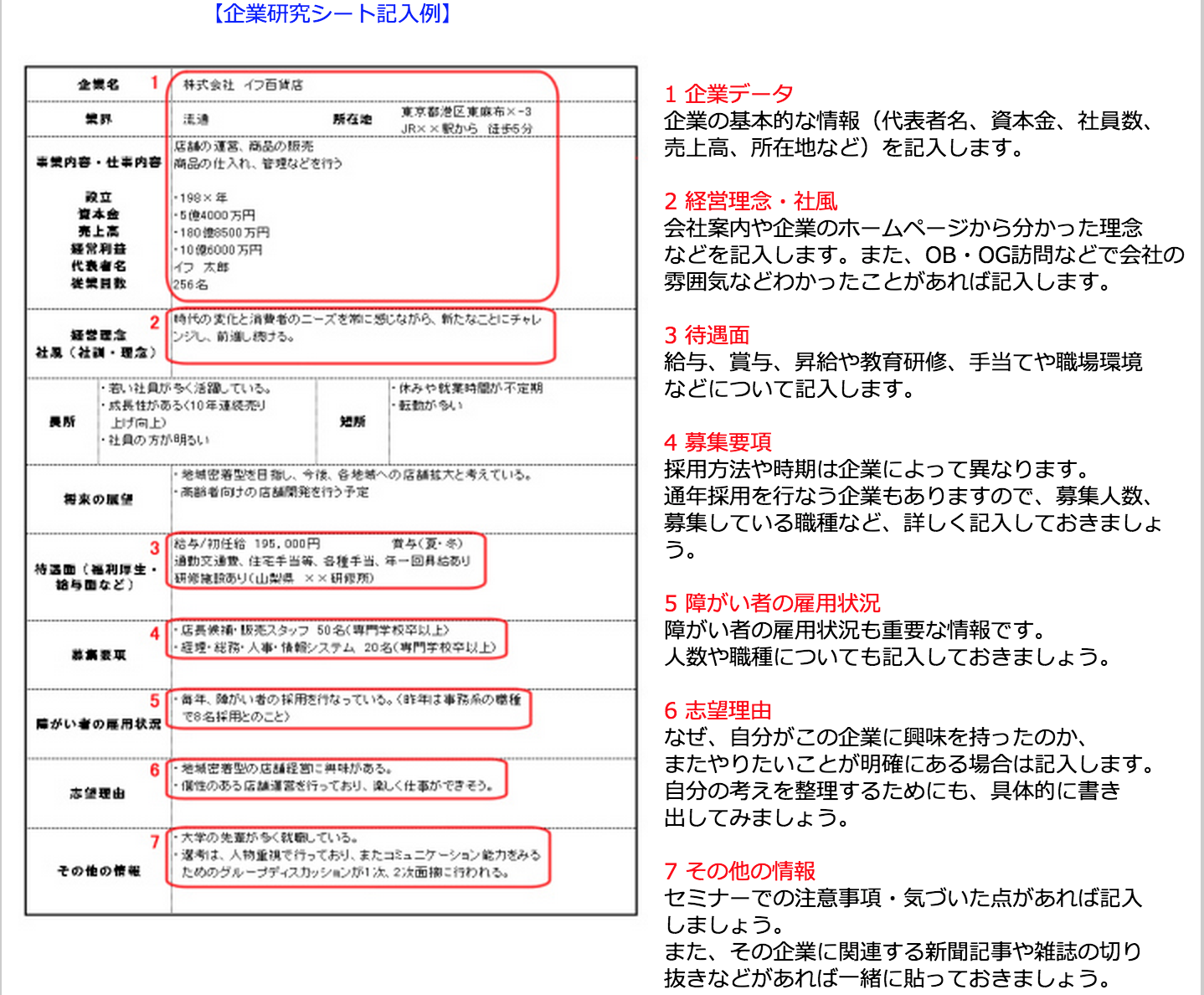Image resolution: width=1204 pixels, height=995 pixels.
Task: Click the "将来の展望" row label
Action: [x=98, y=499]
